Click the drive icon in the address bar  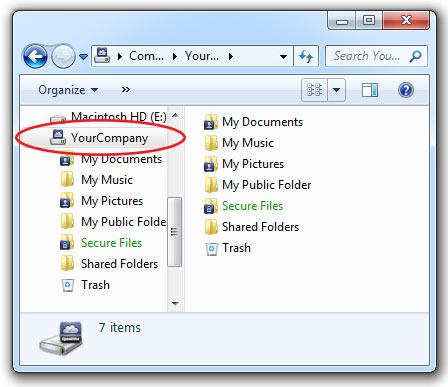coord(102,56)
